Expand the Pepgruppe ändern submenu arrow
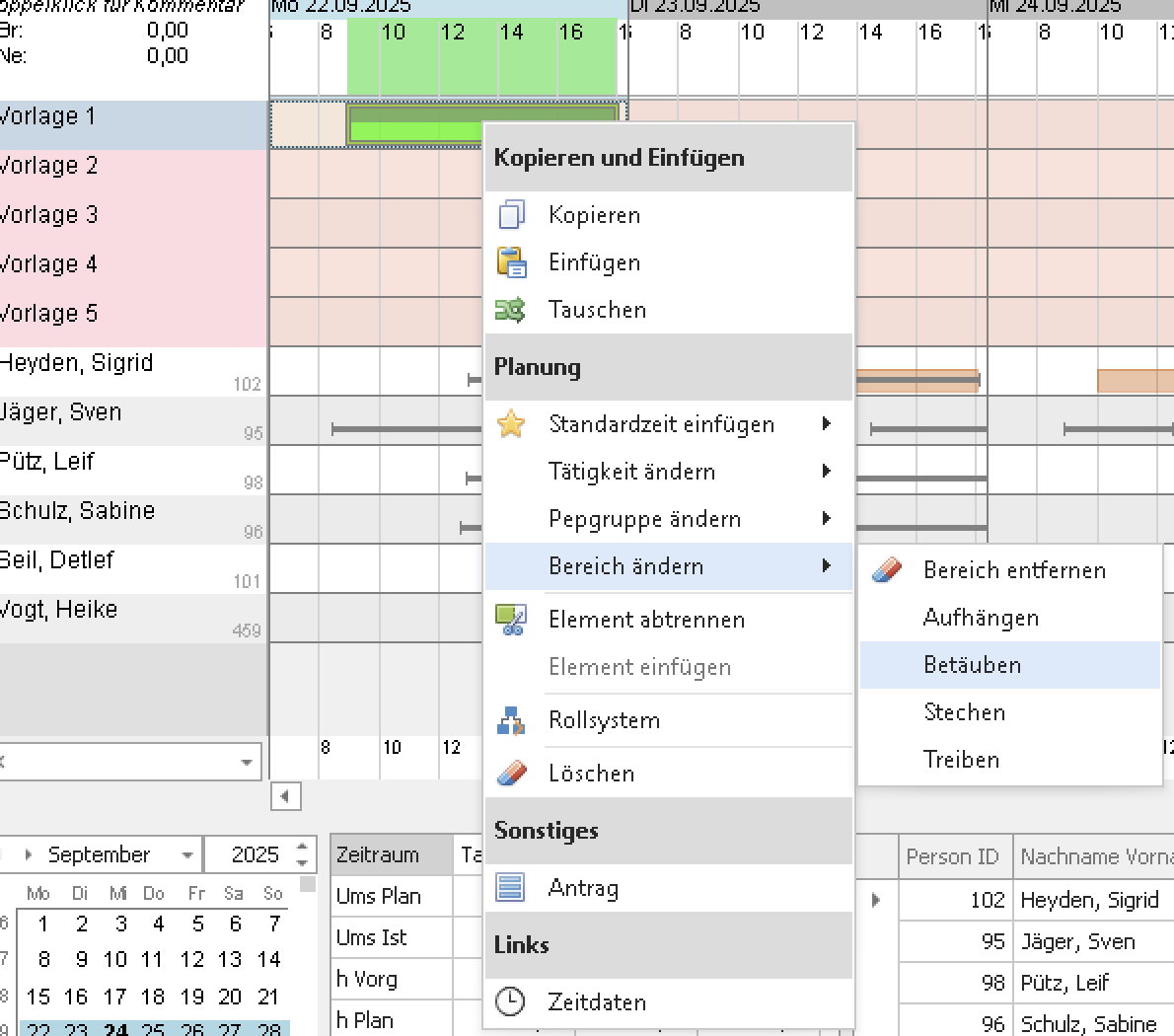Screen dimensions: 1174x1036 pyautogui.click(x=827, y=519)
